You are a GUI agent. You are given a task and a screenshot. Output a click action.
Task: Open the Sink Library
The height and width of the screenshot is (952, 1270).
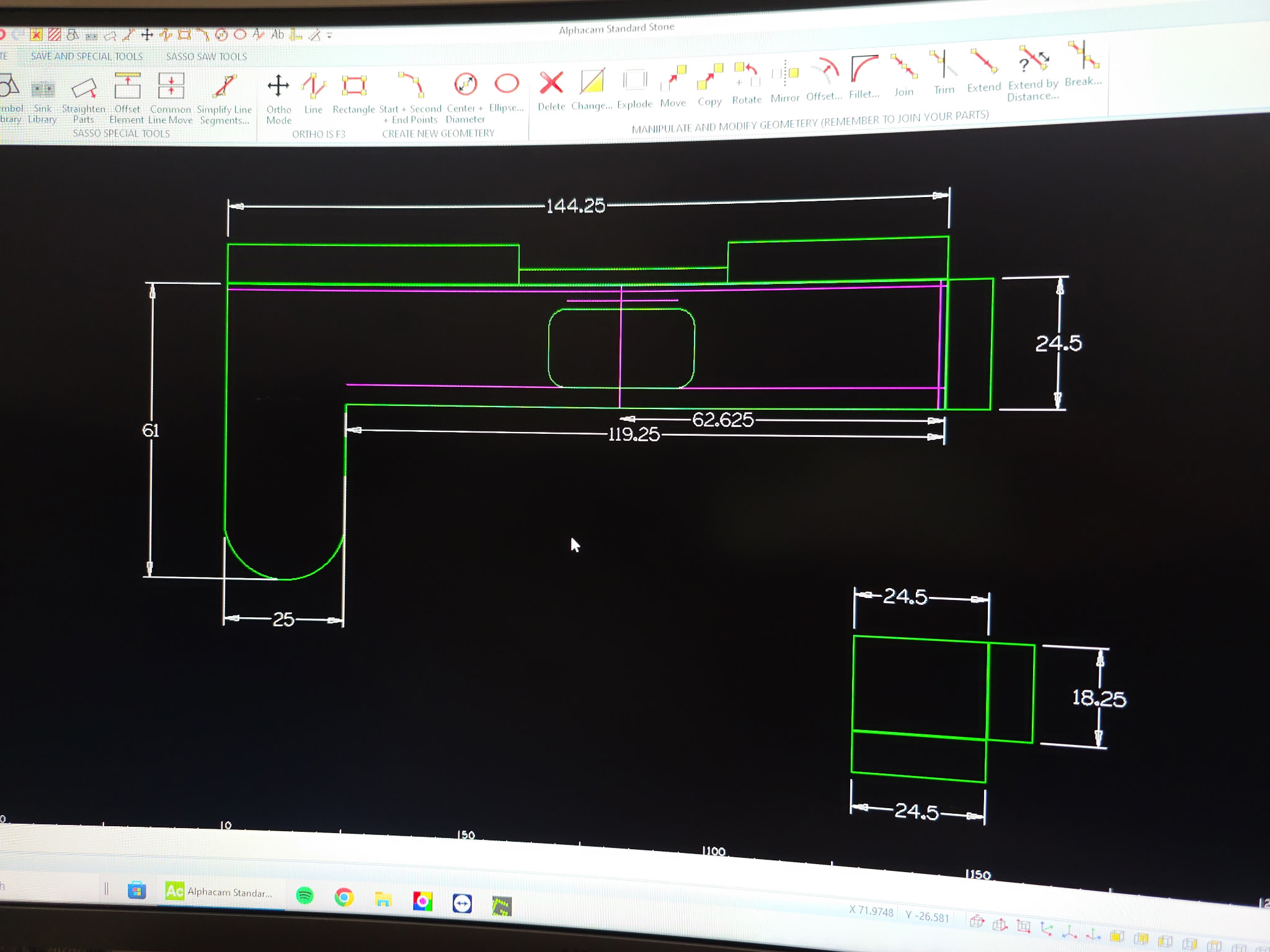point(42,90)
